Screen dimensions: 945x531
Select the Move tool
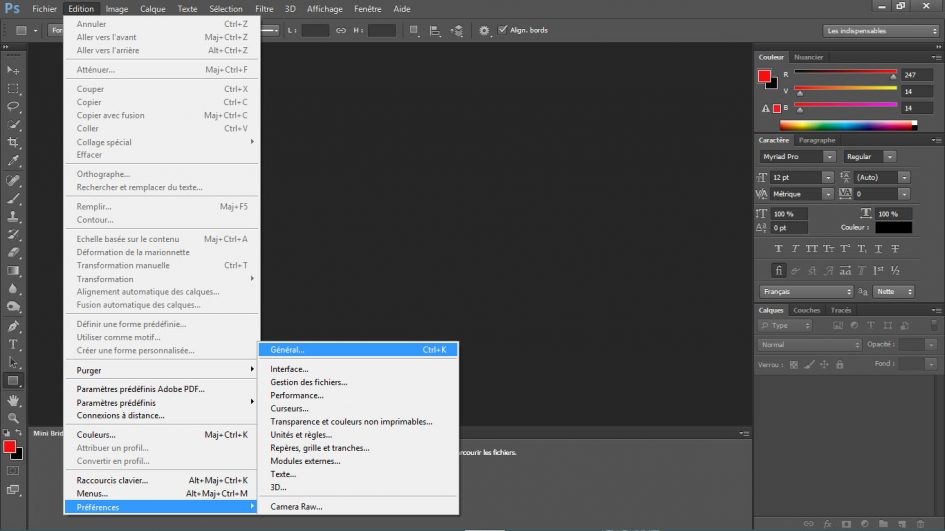coord(13,71)
